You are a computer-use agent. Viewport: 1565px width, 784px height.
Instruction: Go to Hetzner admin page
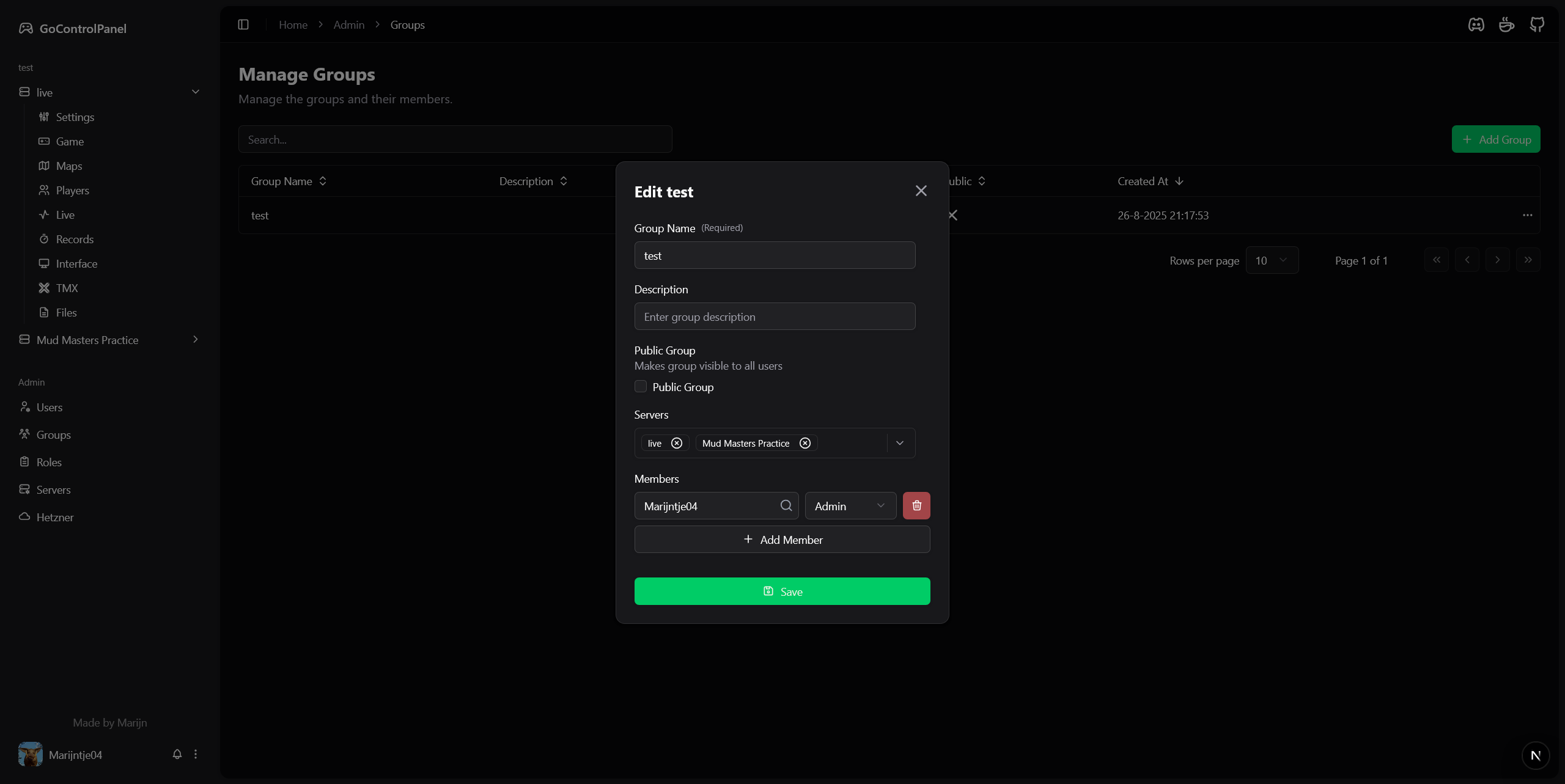pos(55,517)
